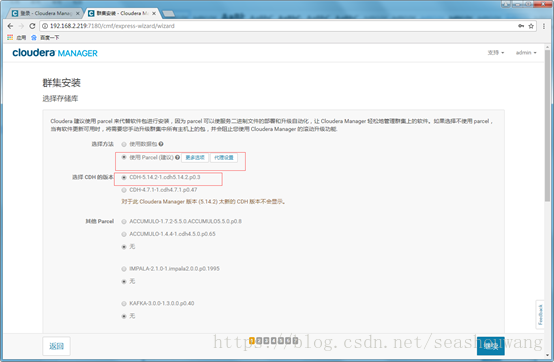Viewport: 554px width, 362px height.
Task: Open a new browser tab
Action: [x=169, y=13]
